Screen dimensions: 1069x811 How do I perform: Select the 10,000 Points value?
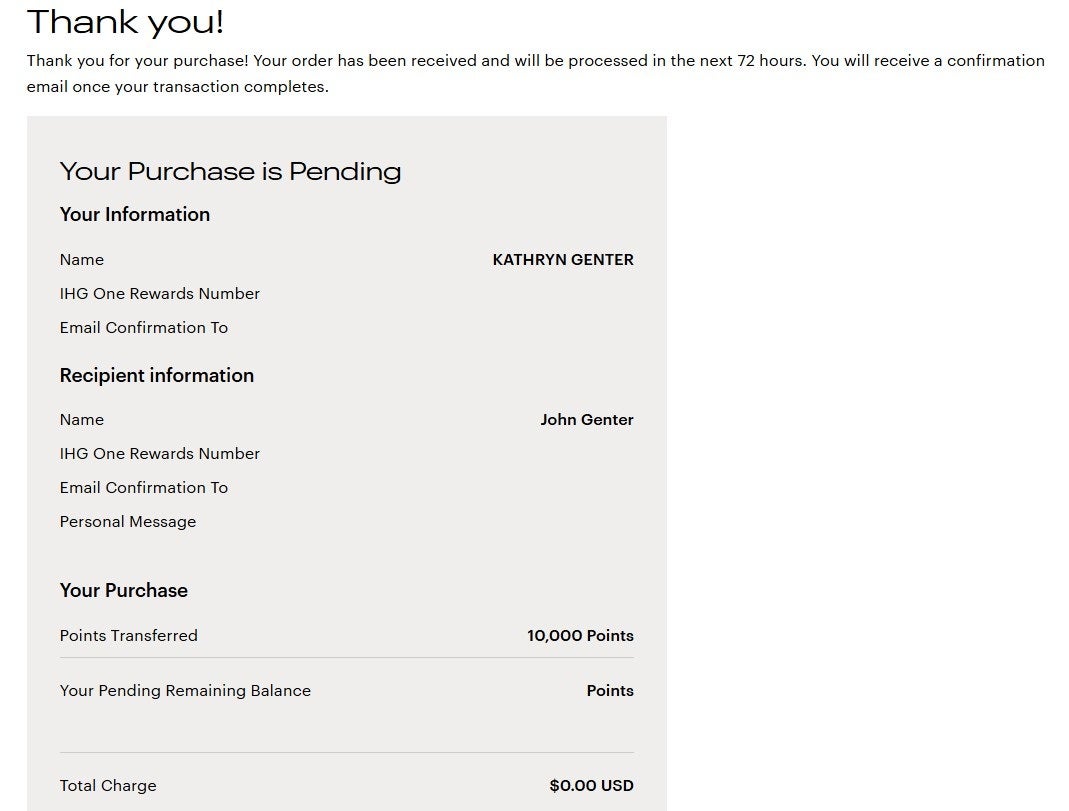[x=580, y=636]
